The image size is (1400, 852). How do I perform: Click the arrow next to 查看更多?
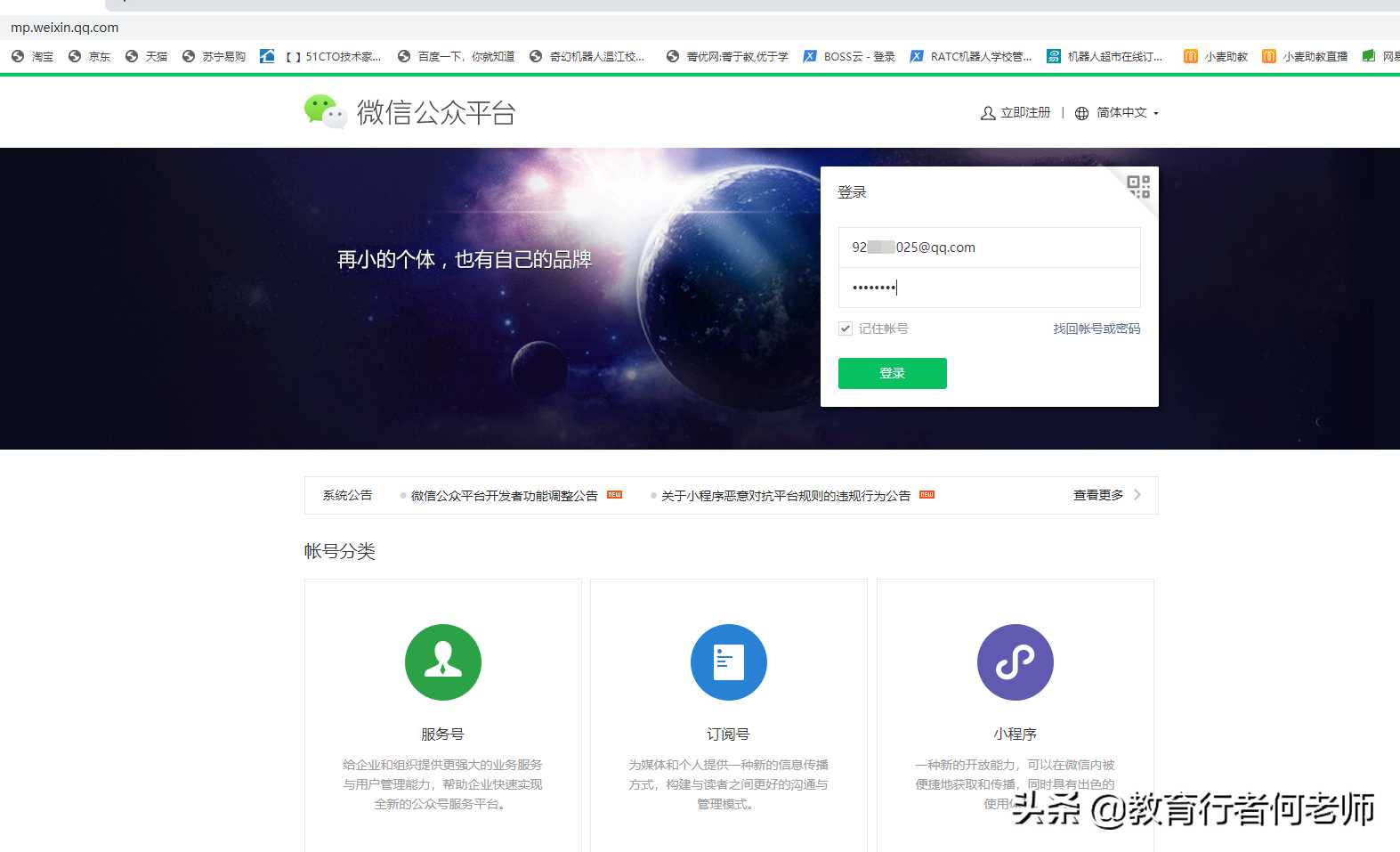coord(1137,495)
